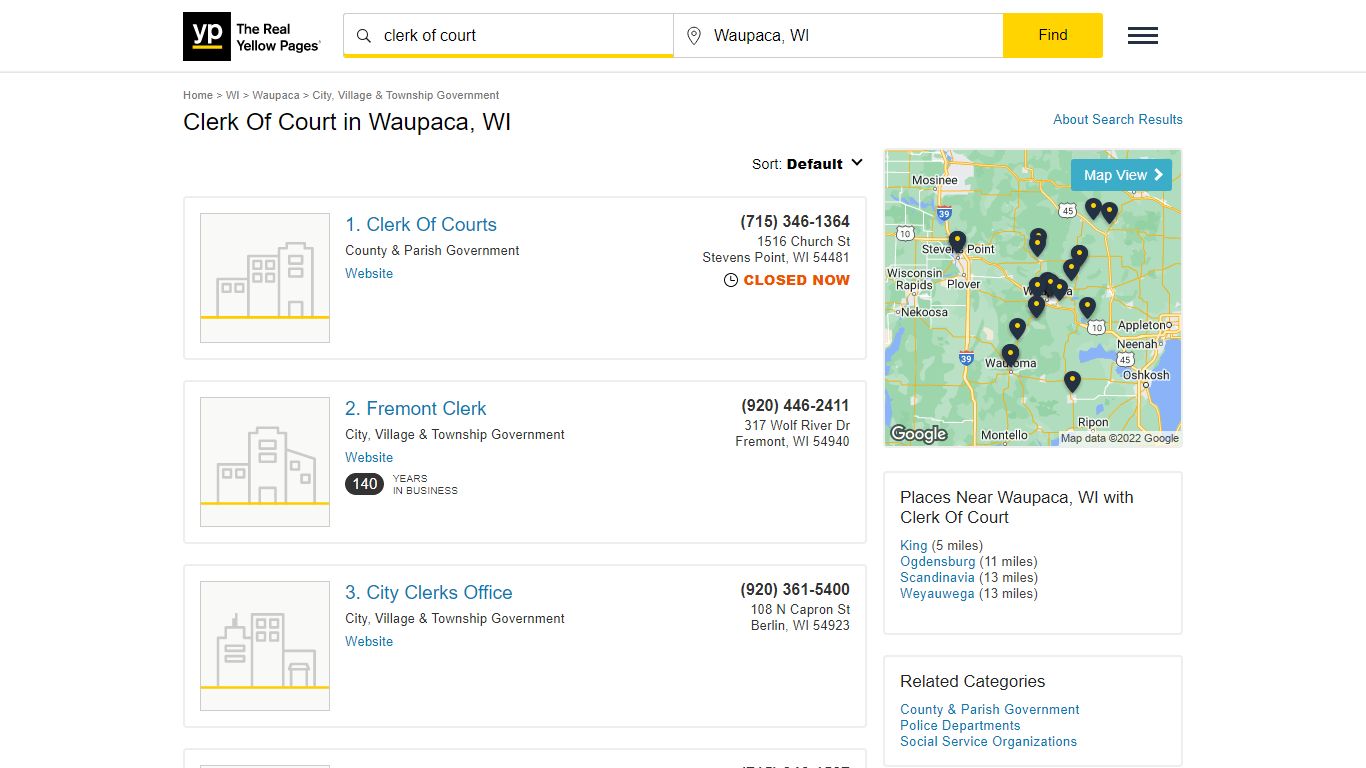This screenshot has width=1366, height=768.
Task: Edit the Waupaca, WI location field
Action: click(838, 36)
